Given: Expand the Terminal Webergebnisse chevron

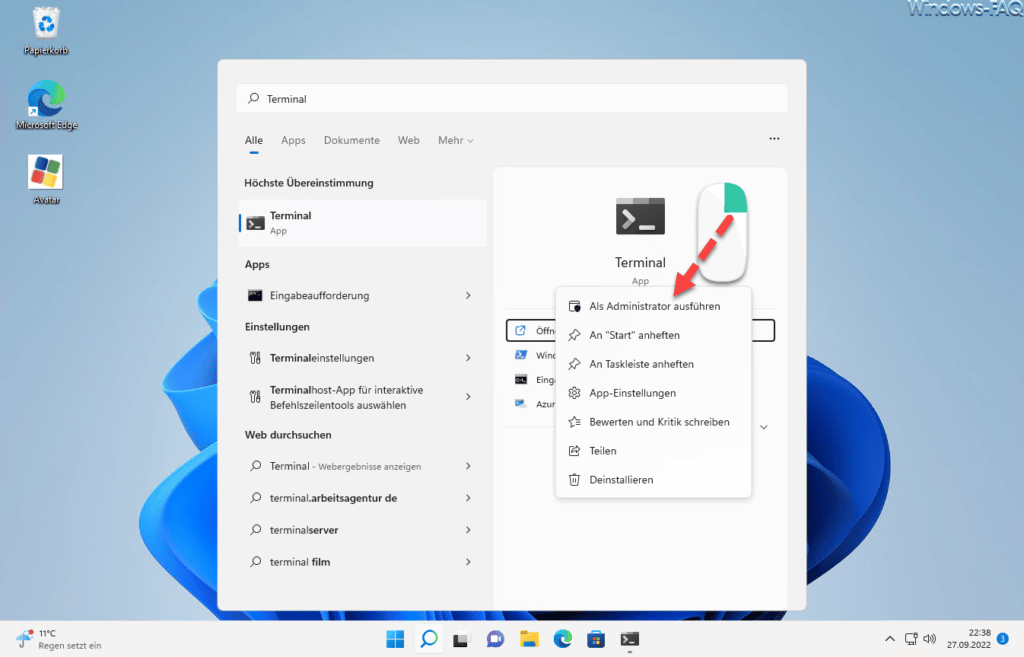Looking at the screenshot, I should (x=468, y=466).
